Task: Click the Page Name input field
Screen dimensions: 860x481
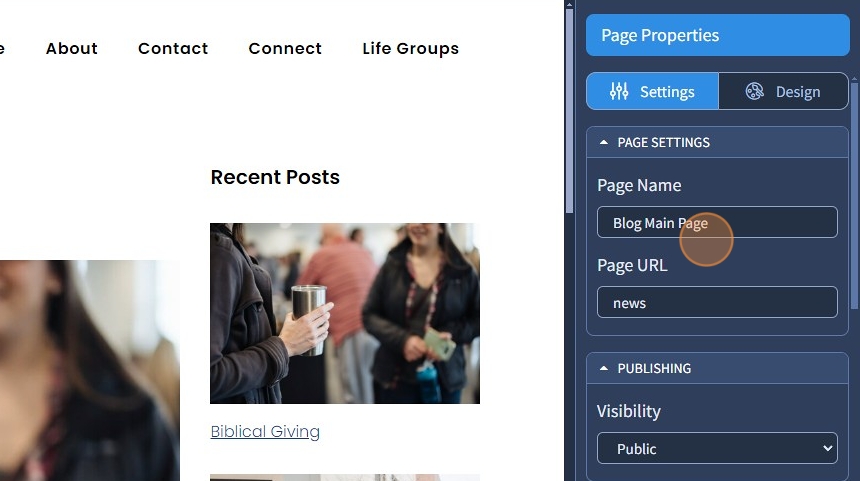Action: [x=717, y=222]
